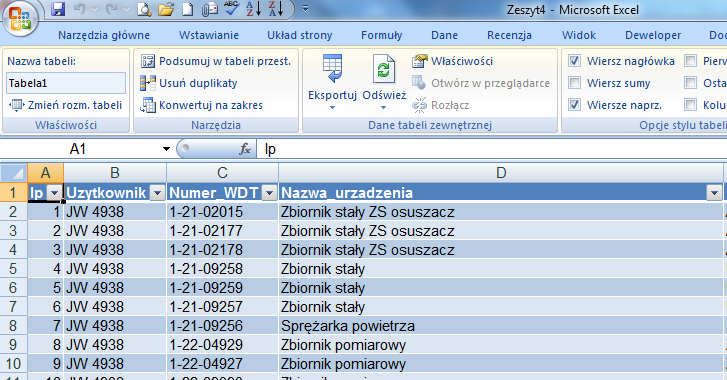Viewport: 727px width, 380px height.
Task: Open the Customize Quick Access Toolbar arrow
Action: click(x=306, y=8)
